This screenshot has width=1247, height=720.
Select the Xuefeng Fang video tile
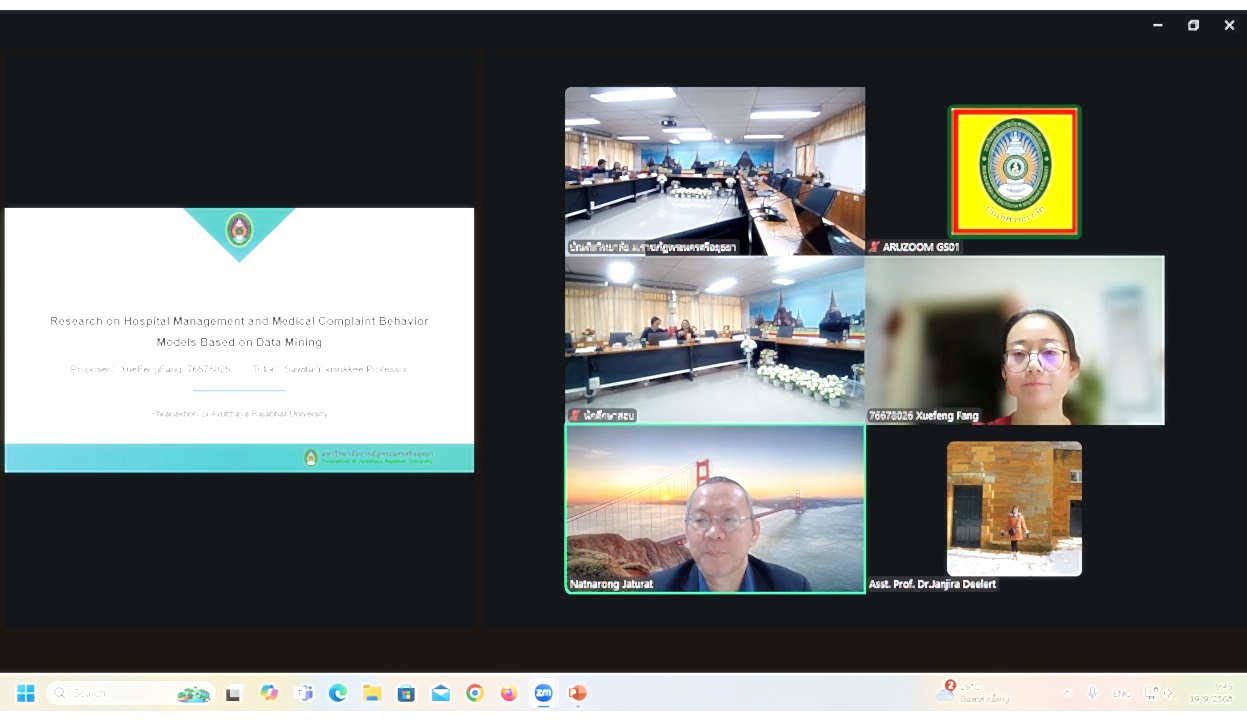1014,340
